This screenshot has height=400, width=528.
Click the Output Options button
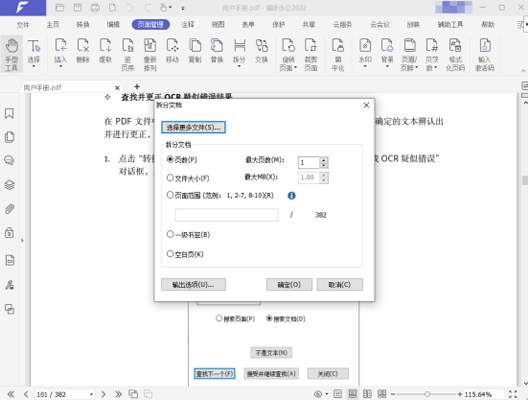193,285
